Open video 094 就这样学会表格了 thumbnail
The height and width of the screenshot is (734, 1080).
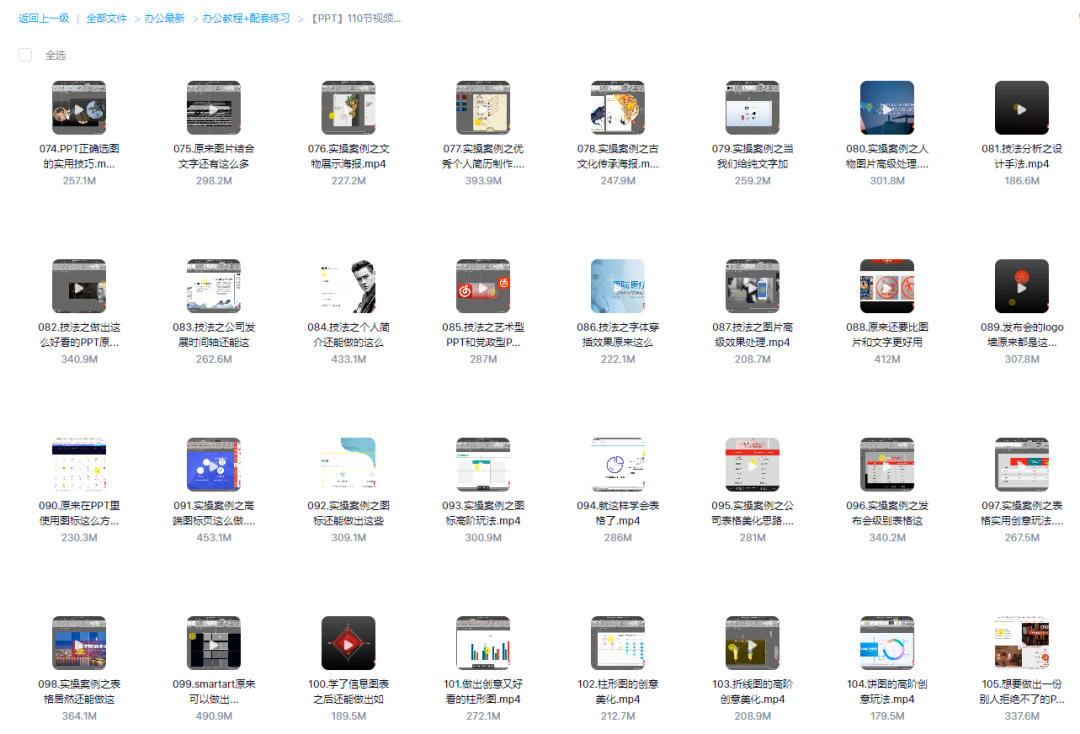(x=617, y=464)
